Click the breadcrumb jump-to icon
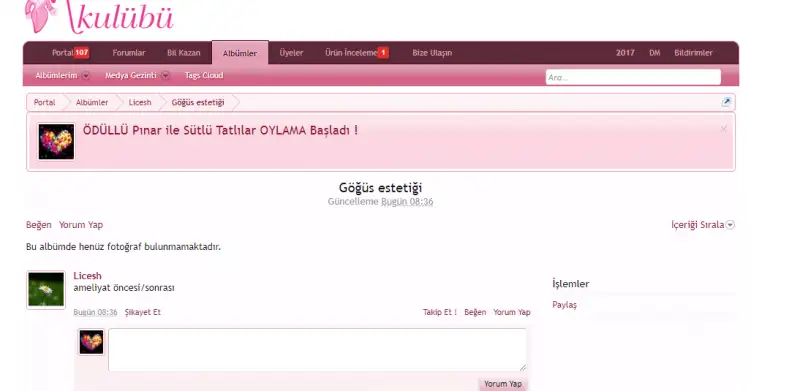Viewport: 800px width, 391px height. point(726,102)
